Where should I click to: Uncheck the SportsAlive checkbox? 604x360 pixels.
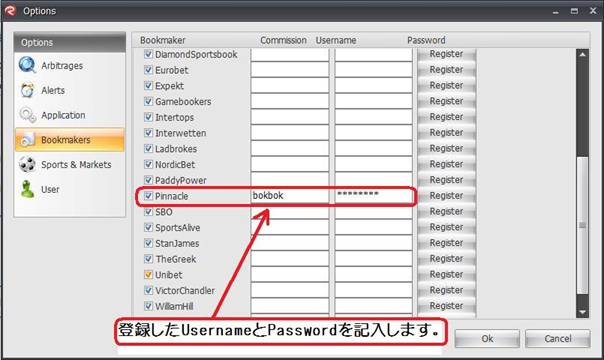coord(148,228)
